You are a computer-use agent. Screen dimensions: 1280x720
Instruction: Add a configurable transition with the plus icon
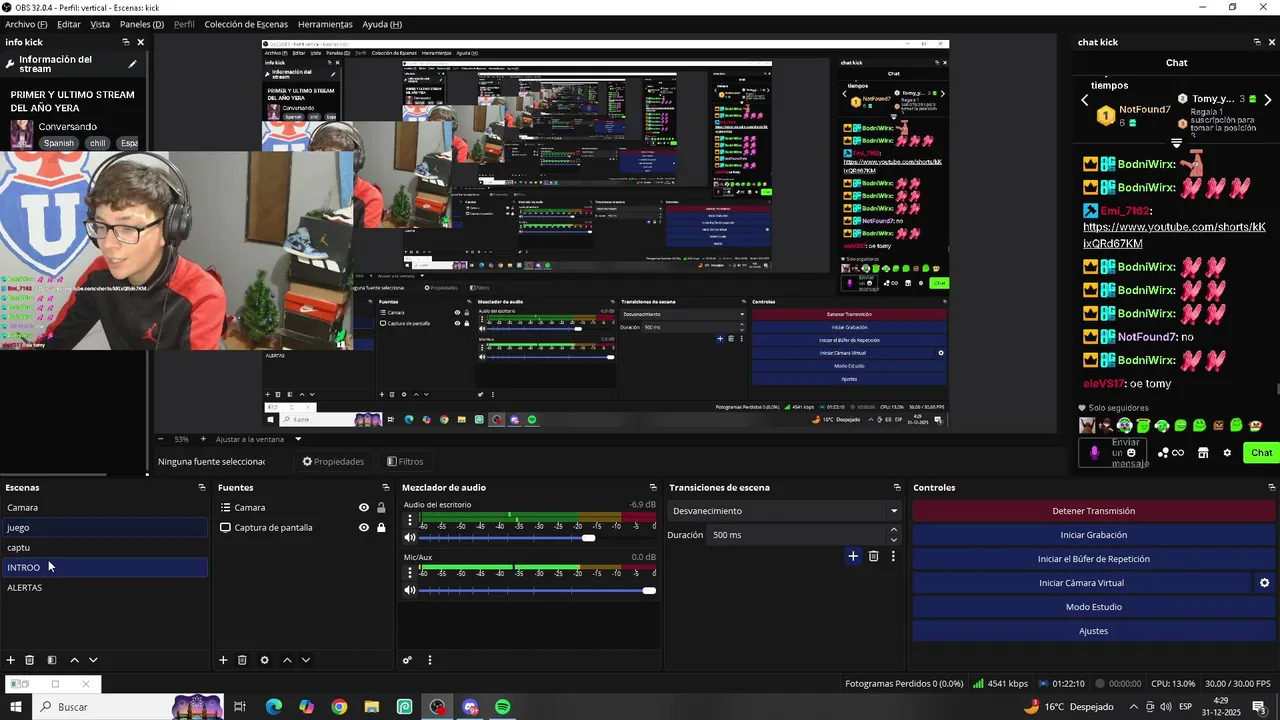853,556
